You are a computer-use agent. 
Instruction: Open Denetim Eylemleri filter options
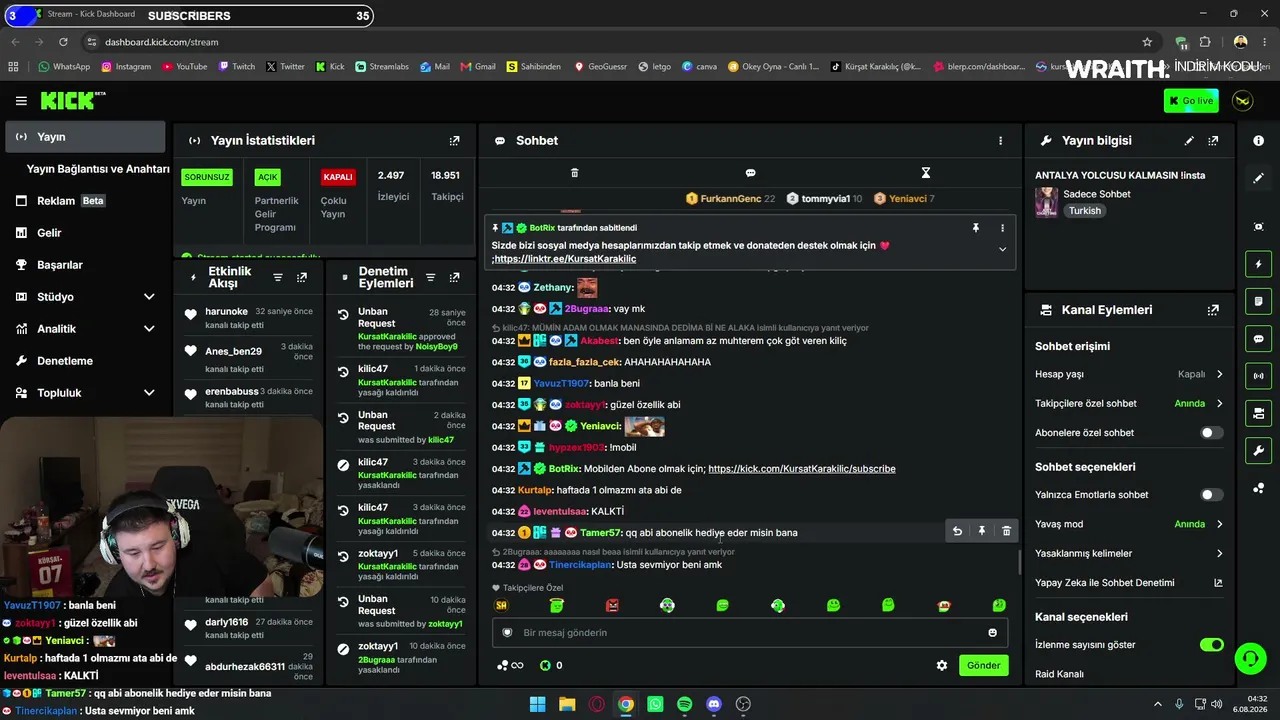pos(430,277)
